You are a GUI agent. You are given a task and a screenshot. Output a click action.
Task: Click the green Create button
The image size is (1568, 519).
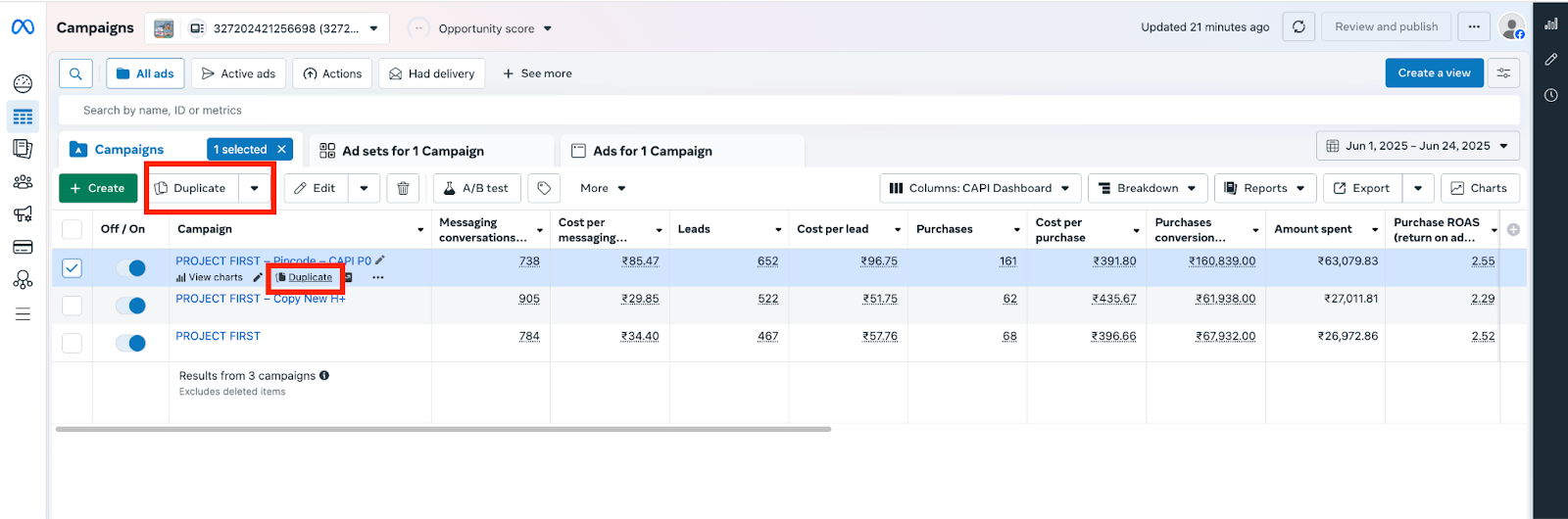pos(98,188)
